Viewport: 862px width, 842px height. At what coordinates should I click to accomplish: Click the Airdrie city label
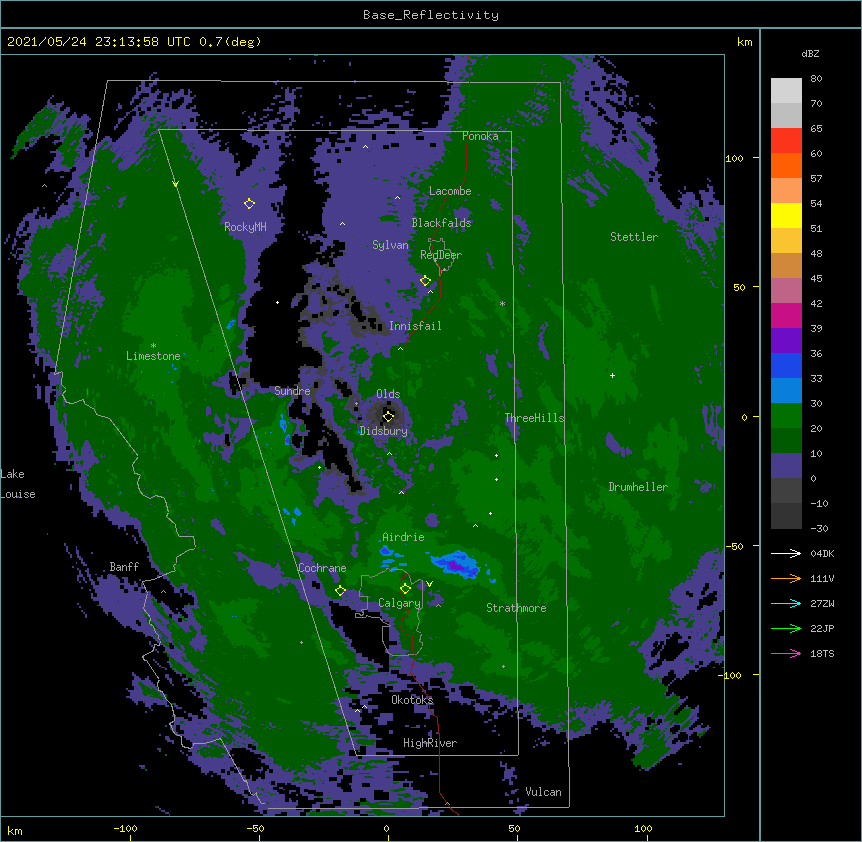pos(403,537)
